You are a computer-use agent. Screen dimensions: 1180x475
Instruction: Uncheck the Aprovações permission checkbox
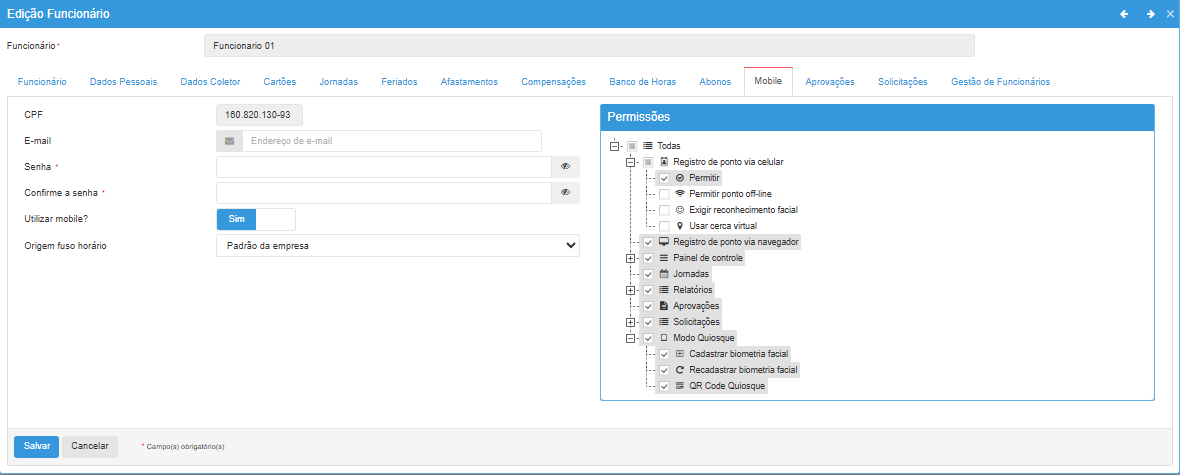(648, 306)
